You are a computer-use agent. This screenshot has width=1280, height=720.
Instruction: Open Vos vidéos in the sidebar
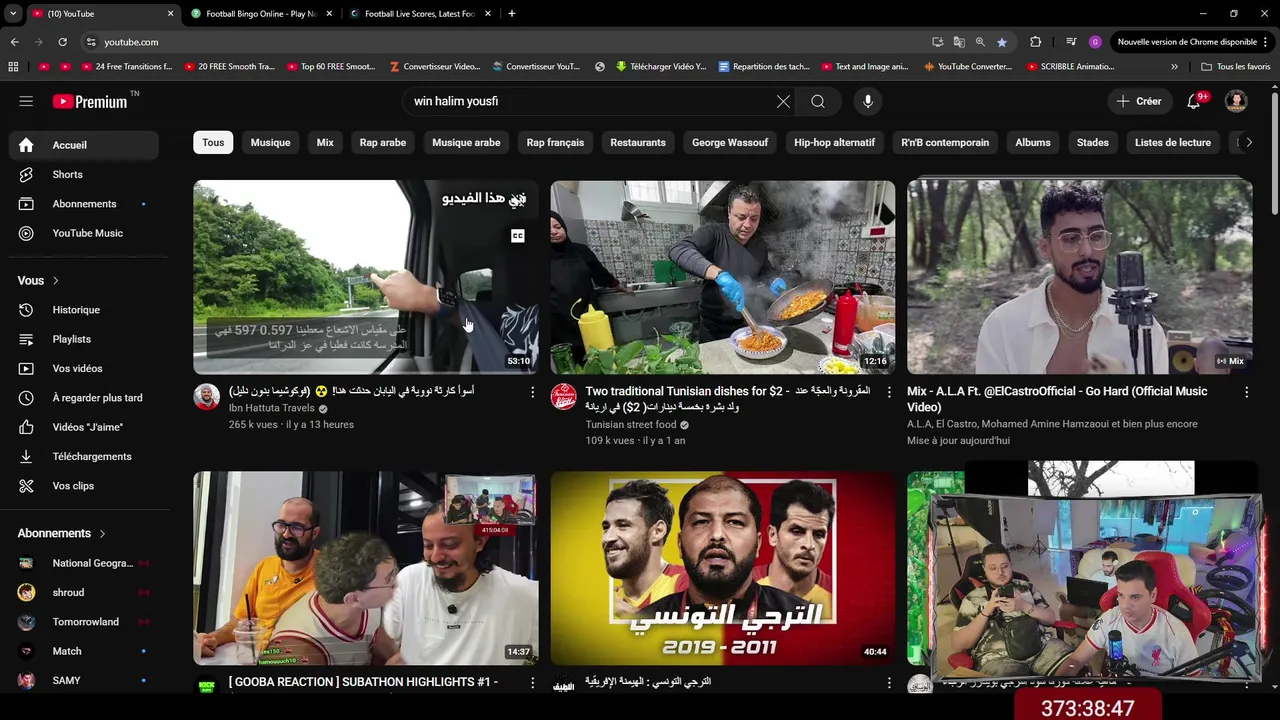coord(84,368)
